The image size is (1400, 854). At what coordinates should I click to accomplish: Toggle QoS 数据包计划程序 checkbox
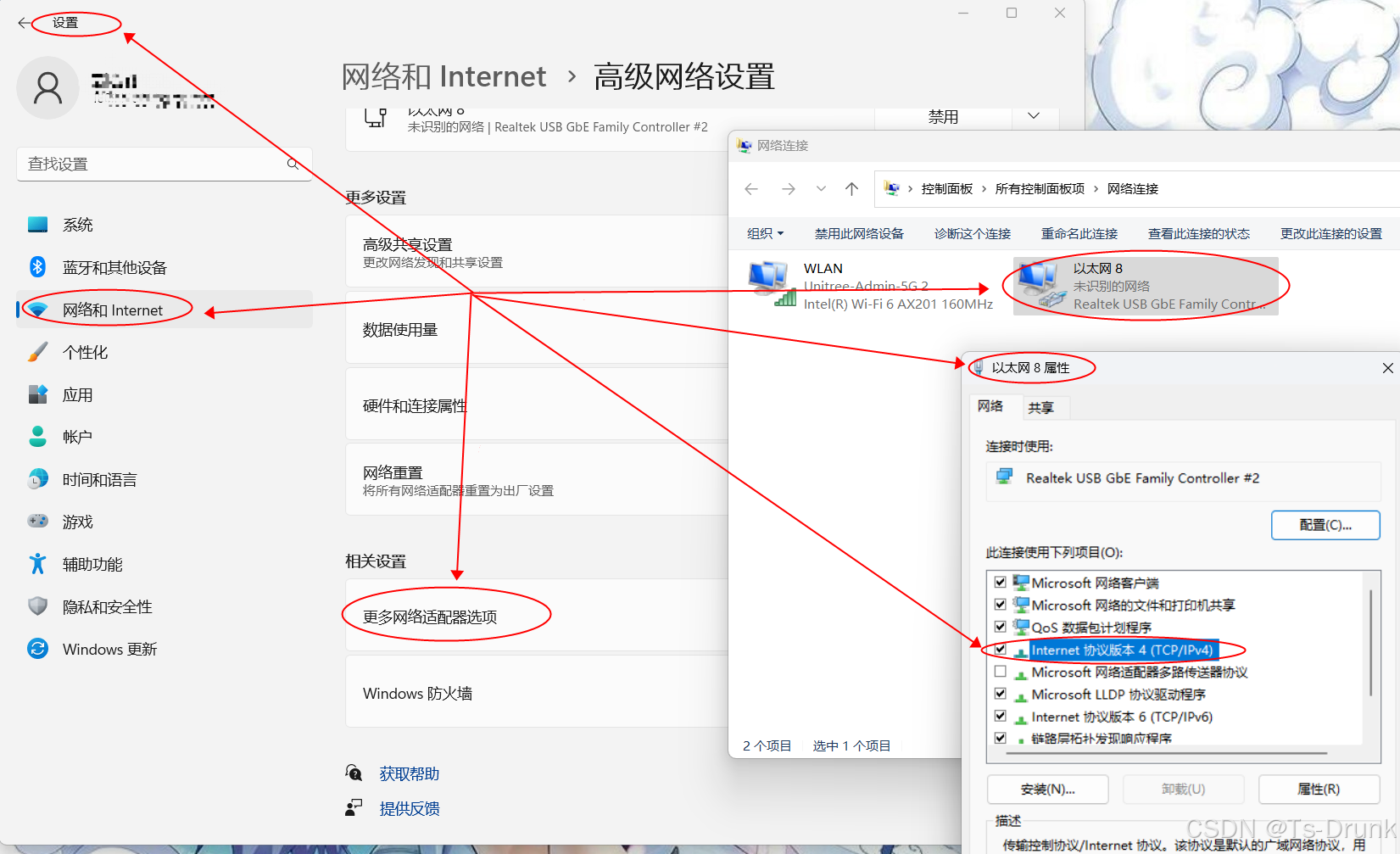point(1001,627)
